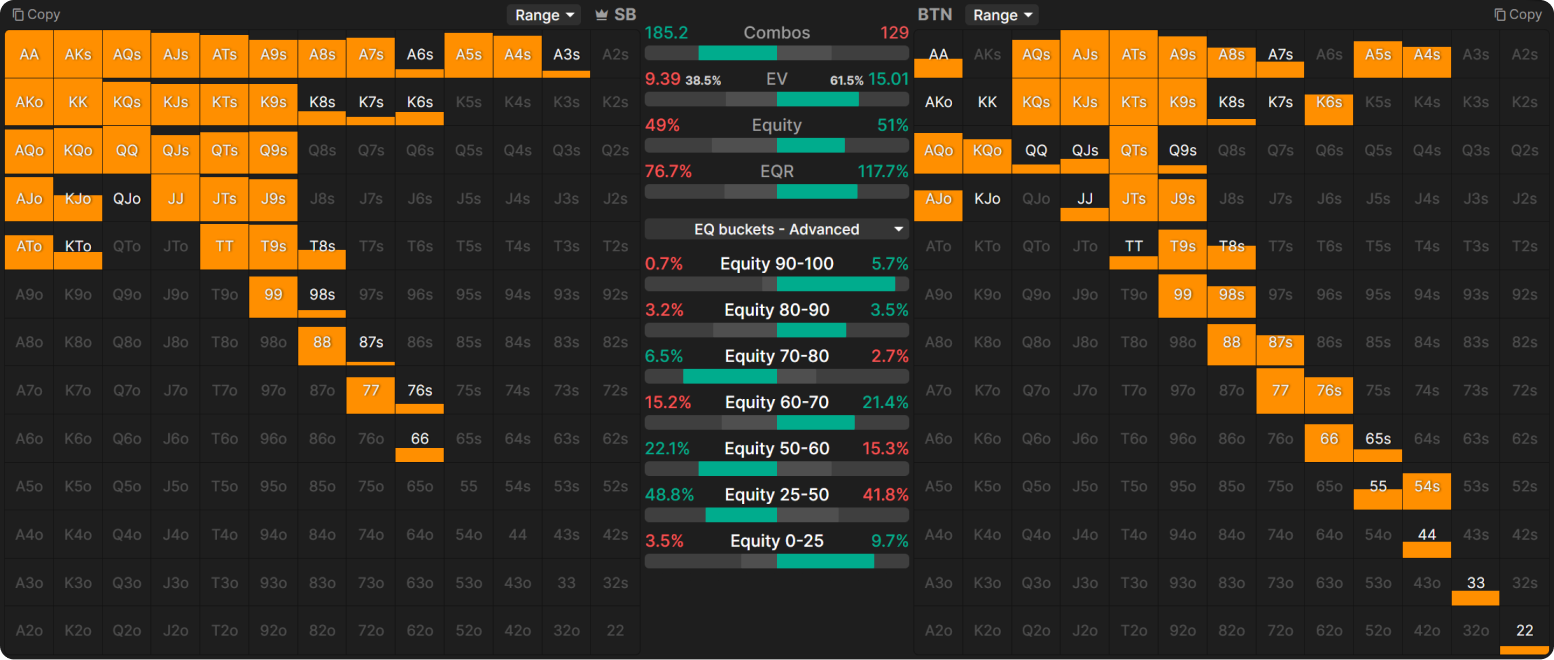Image resolution: width=1554 pixels, height=660 pixels.
Task: Select the 22 cell in BTN grid
Action: coord(1525,631)
